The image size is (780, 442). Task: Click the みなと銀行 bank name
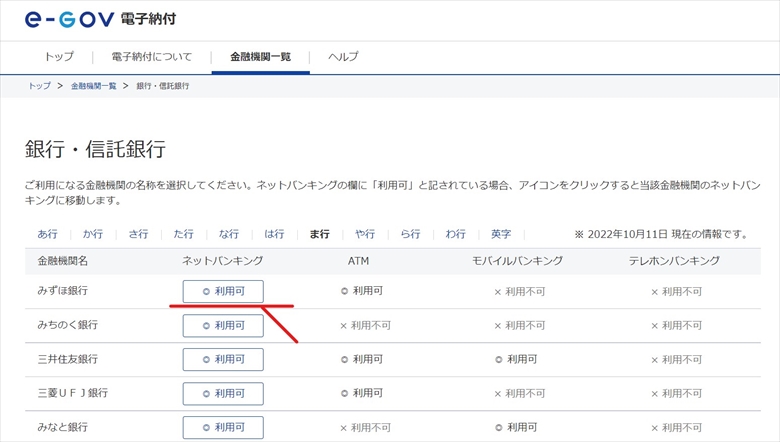(63, 427)
